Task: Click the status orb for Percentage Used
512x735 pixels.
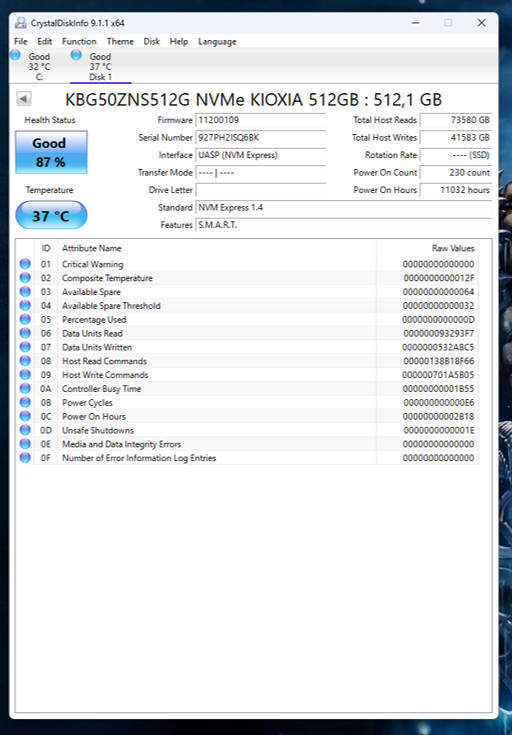Action: [25, 319]
